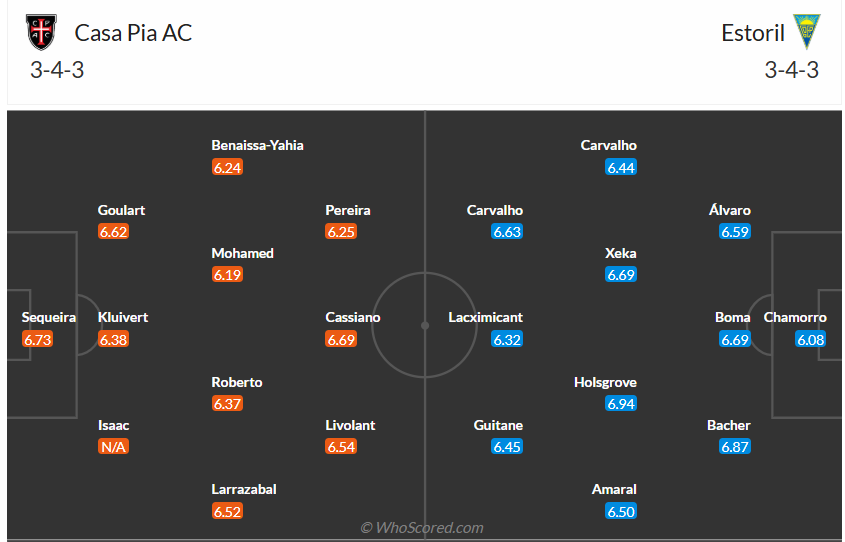Select player Larrazabal
The image size is (845, 542).
pyautogui.click(x=244, y=489)
